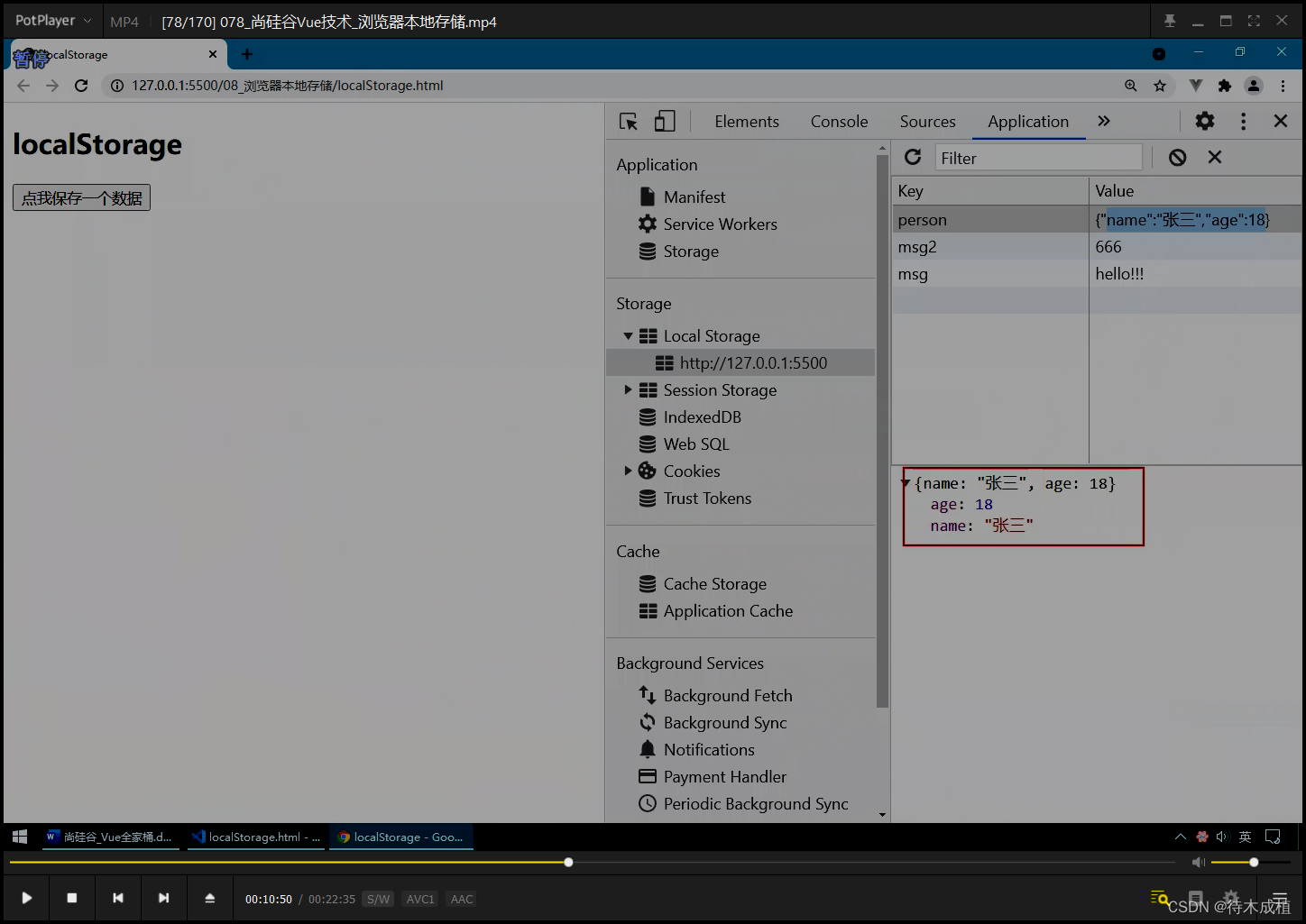Collapse the {name: "张三", age: 18} object preview
This screenshot has width=1306, height=924.
tap(905, 483)
